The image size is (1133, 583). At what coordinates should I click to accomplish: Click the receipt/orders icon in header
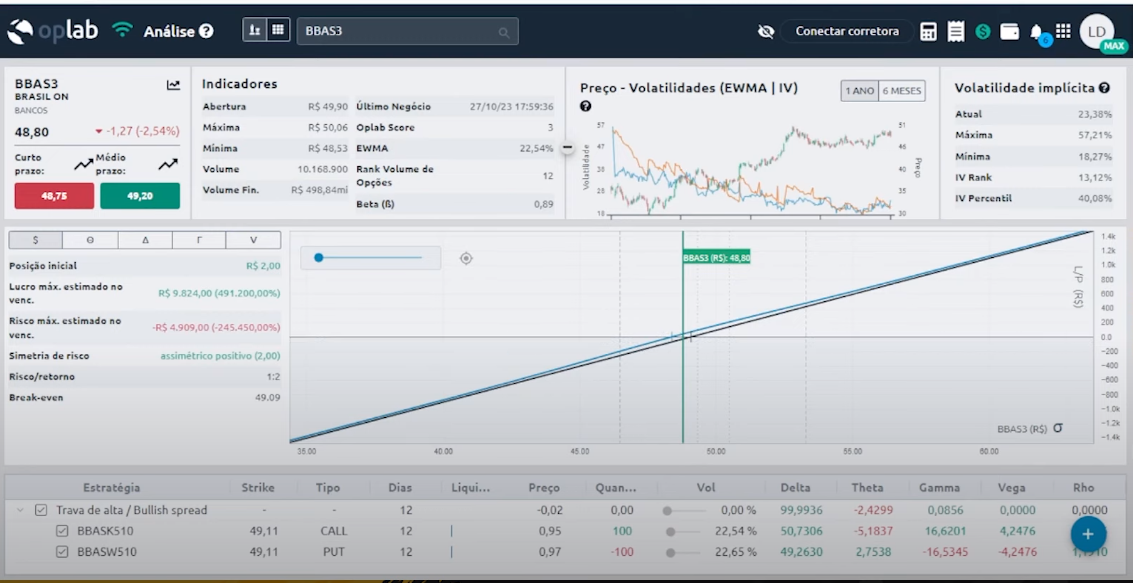956,32
